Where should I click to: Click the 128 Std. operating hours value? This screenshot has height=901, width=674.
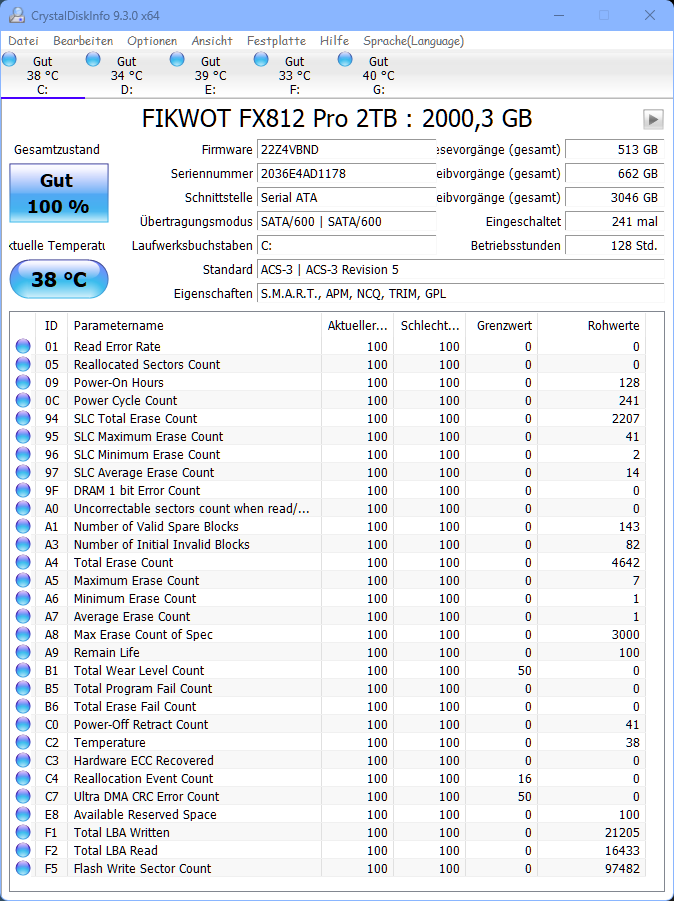pos(614,246)
